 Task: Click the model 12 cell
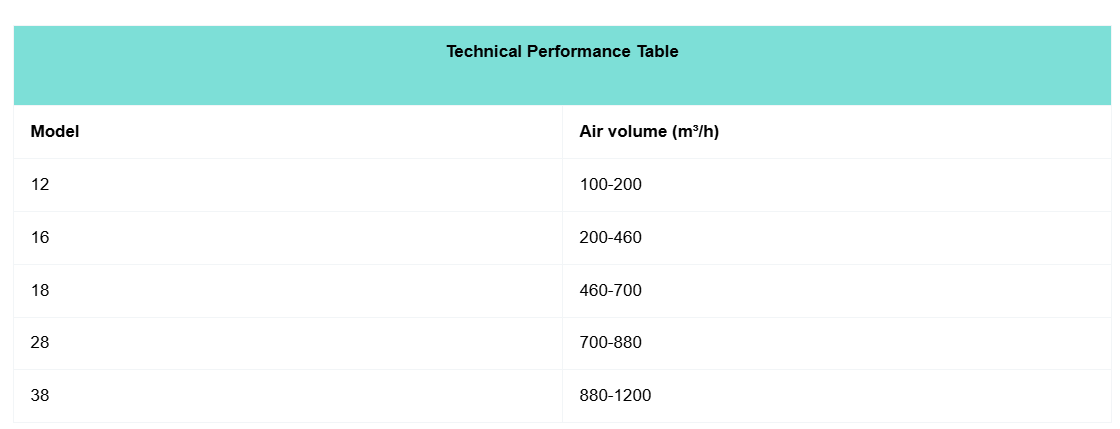(x=40, y=185)
